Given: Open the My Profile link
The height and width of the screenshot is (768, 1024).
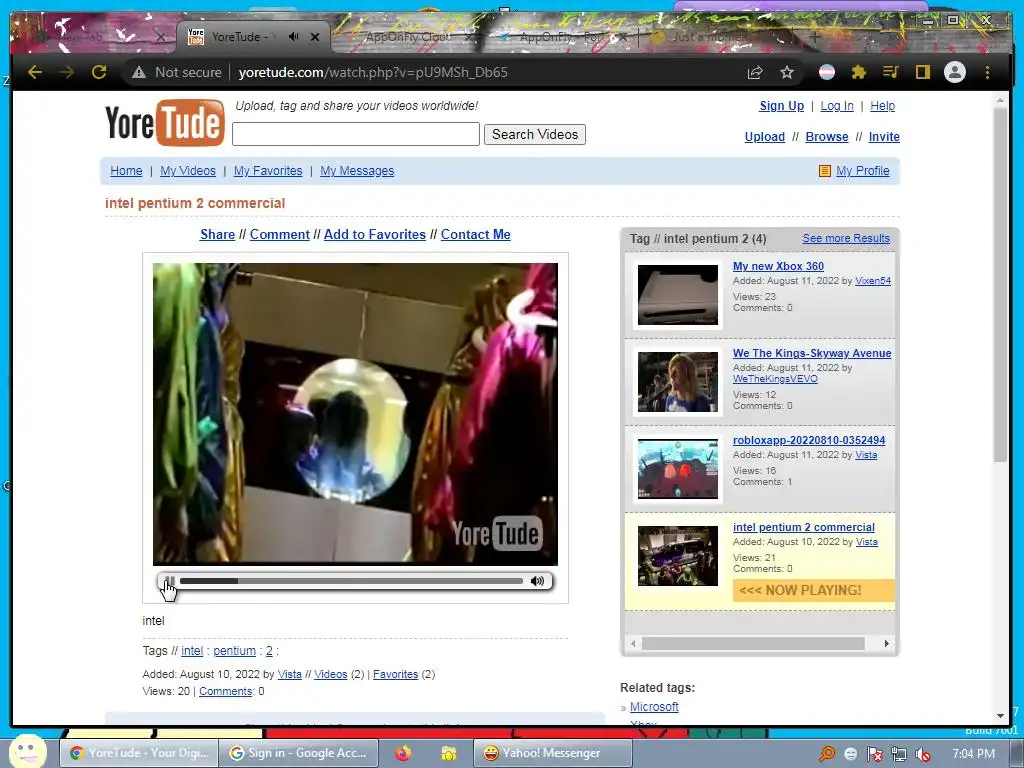Looking at the screenshot, I should click(x=863, y=170).
